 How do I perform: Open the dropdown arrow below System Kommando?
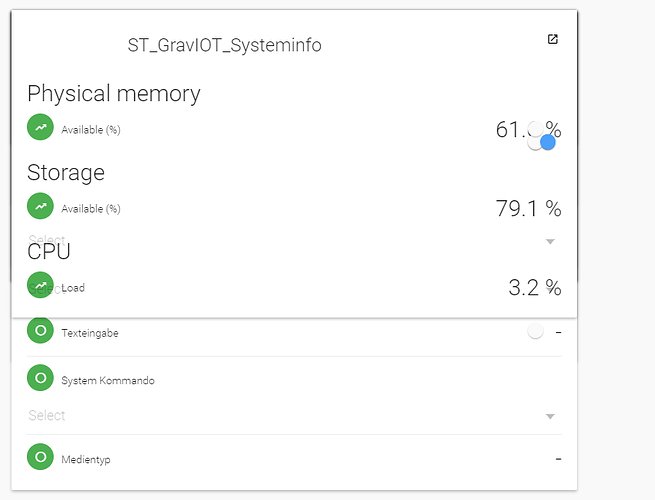(x=550, y=416)
